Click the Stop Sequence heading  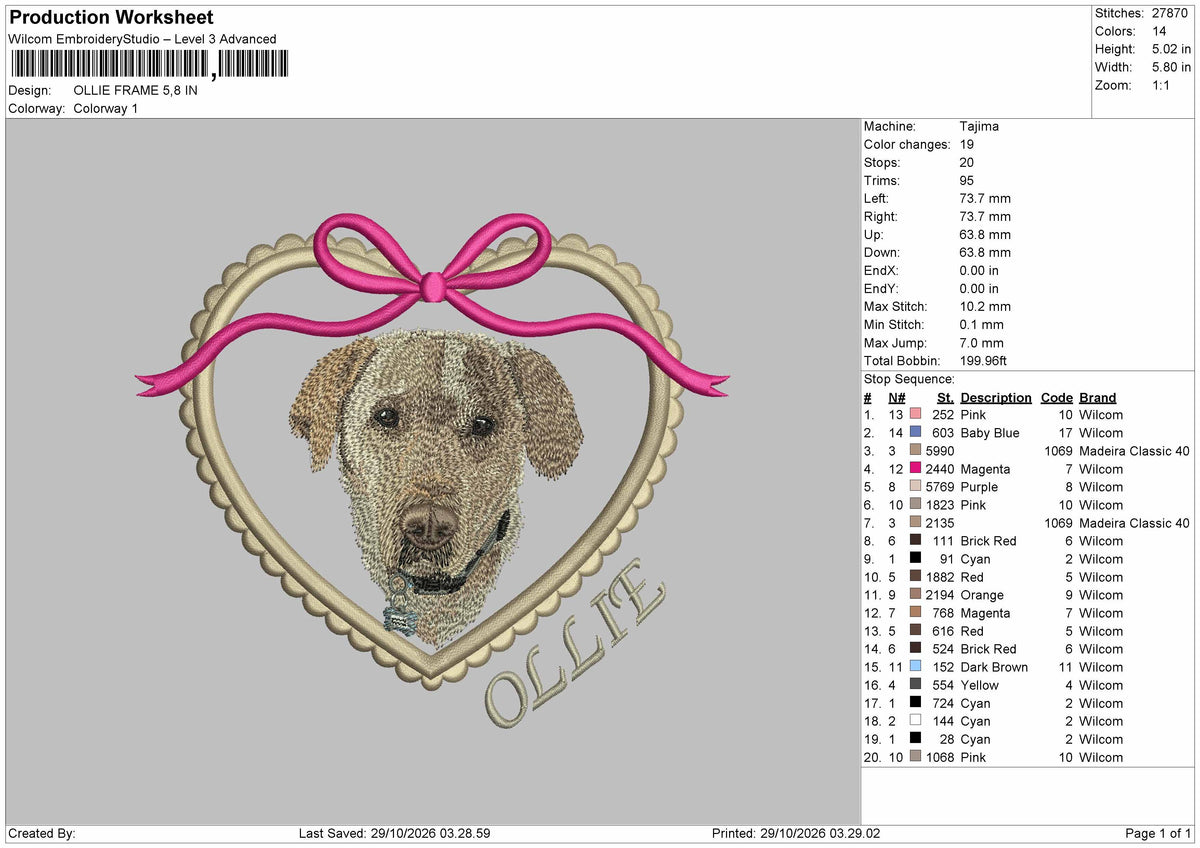pyautogui.click(x=909, y=379)
